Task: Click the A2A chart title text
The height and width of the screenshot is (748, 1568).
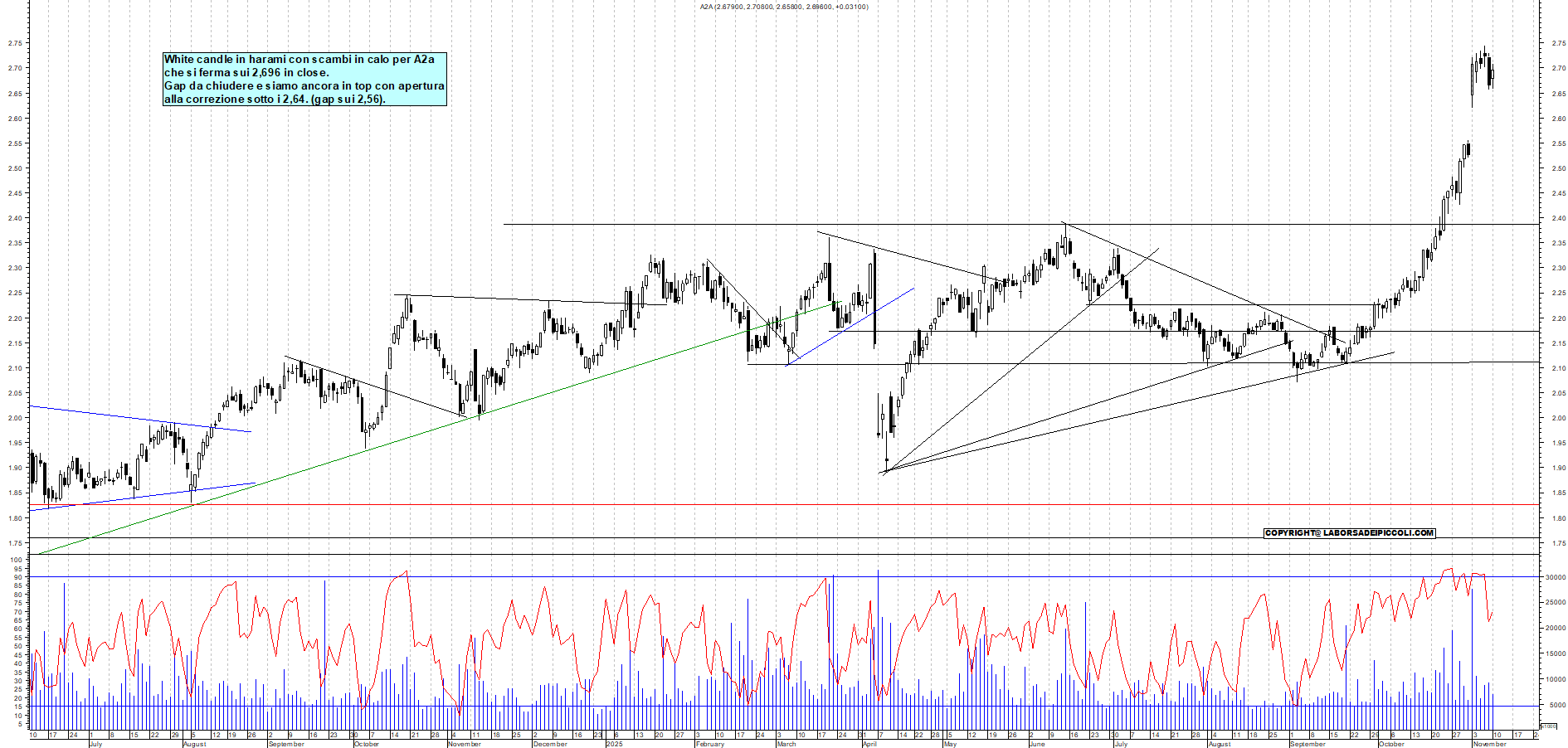Action: click(x=784, y=7)
